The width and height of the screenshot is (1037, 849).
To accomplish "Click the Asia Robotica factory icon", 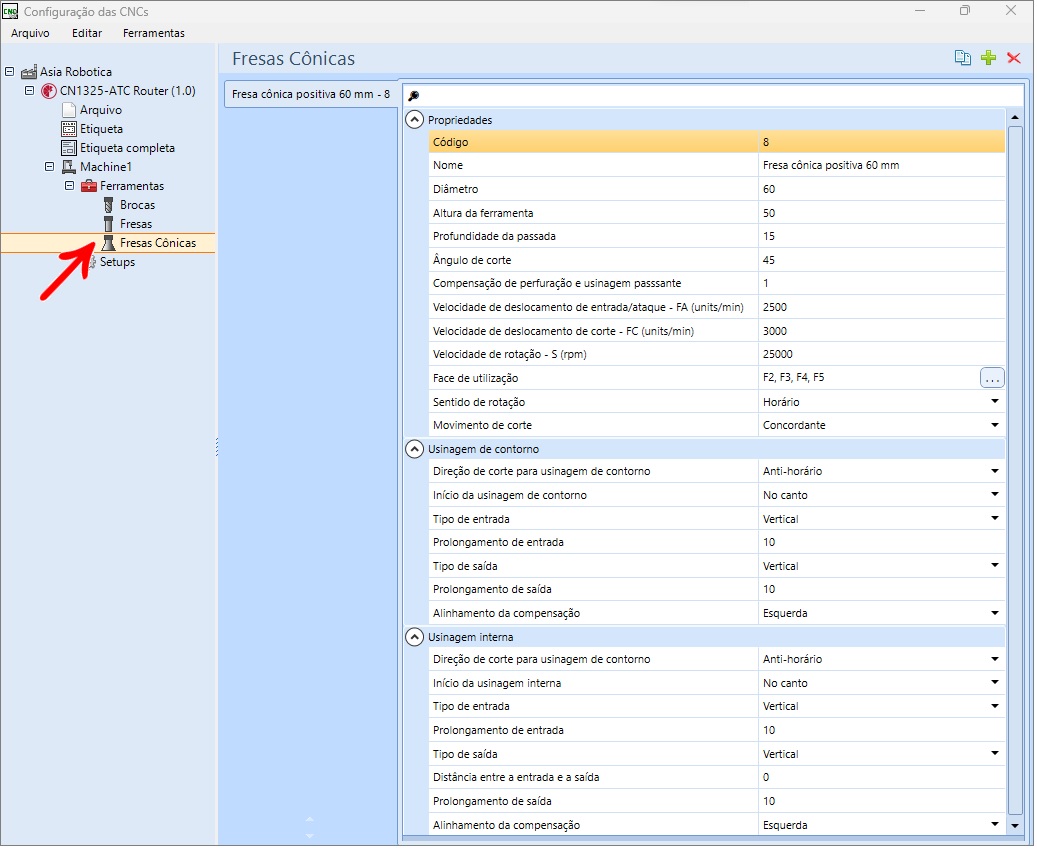I will click(28, 72).
